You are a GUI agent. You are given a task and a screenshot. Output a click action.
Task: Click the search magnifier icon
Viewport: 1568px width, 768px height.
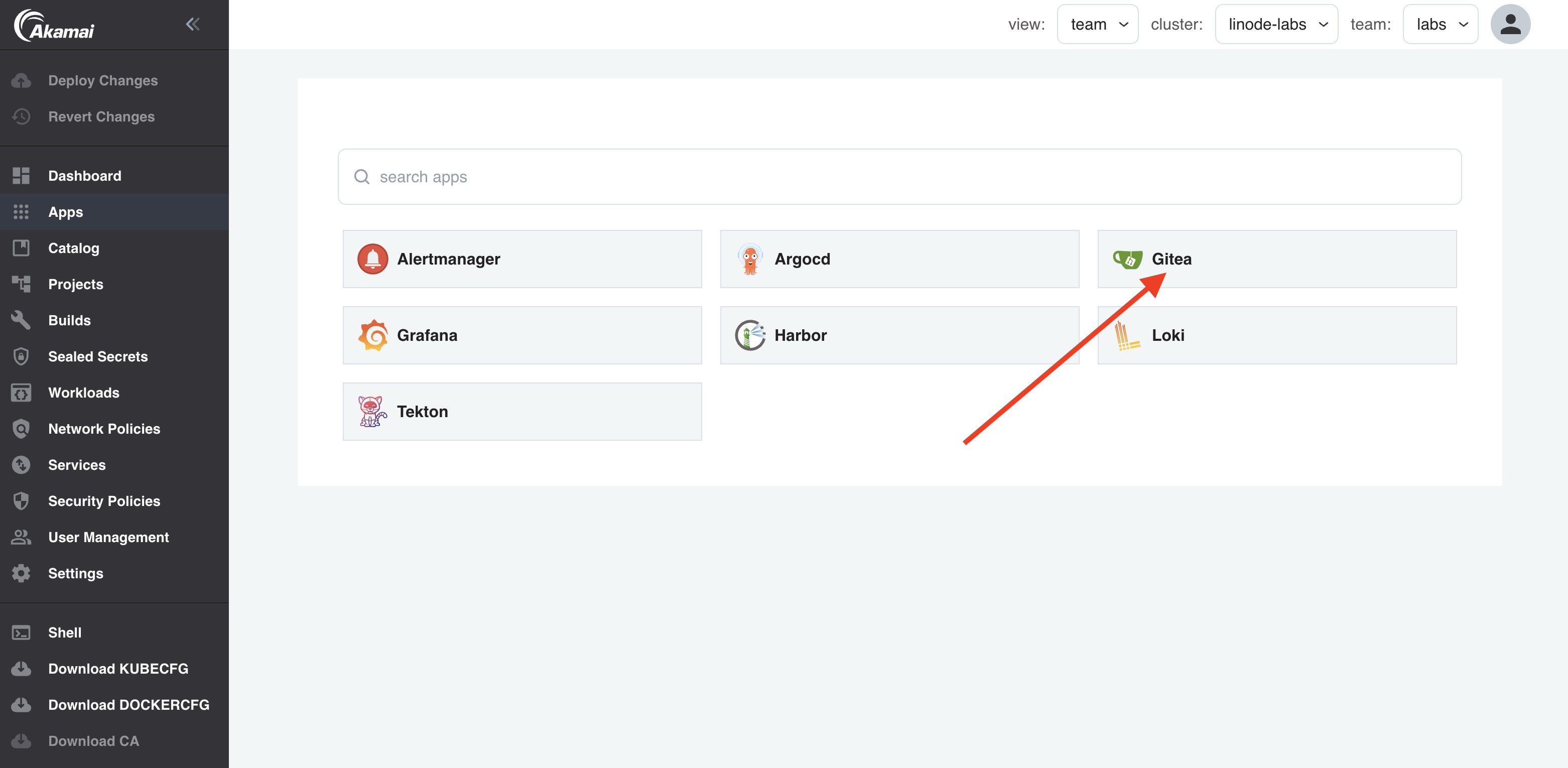pyautogui.click(x=361, y=177)
